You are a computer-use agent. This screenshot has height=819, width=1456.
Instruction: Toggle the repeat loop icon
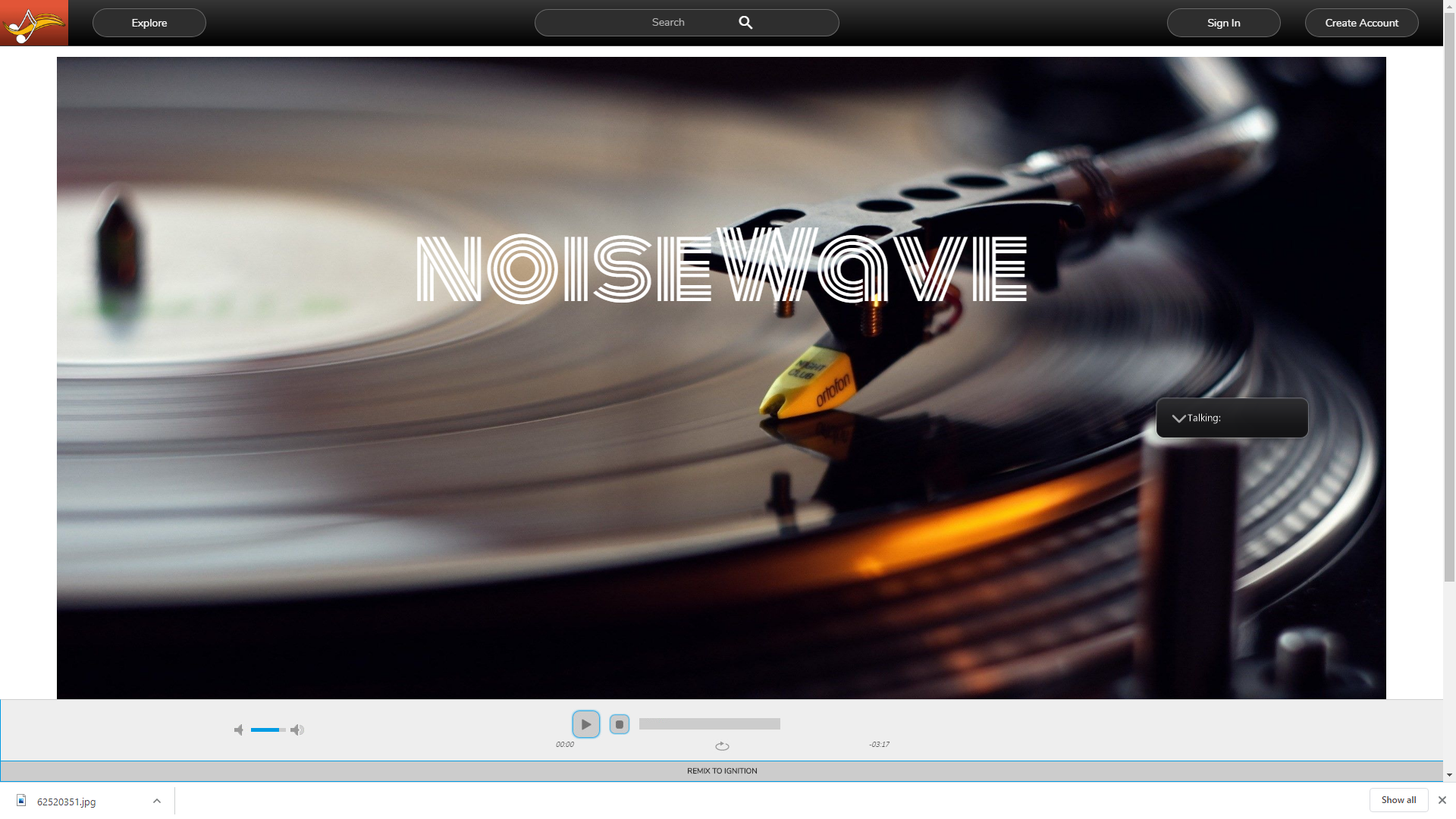[722, 746]
